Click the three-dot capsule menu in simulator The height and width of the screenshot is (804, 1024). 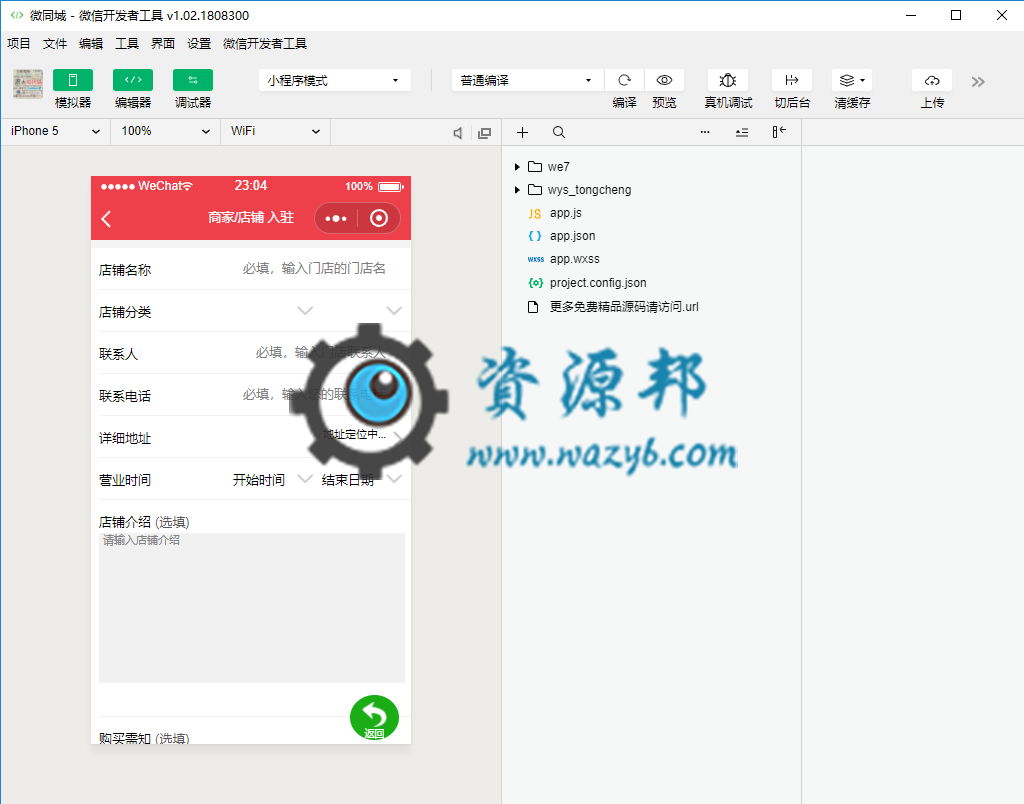click(x=336, y=218)
